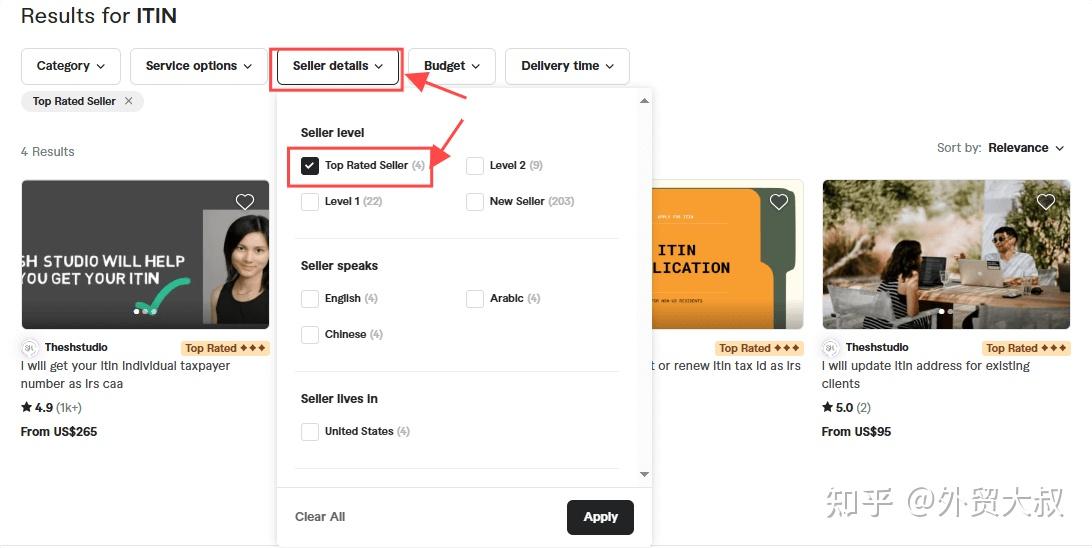1092x548 pixels.
Task: Click the Clear All link
Action: (320, 517)
